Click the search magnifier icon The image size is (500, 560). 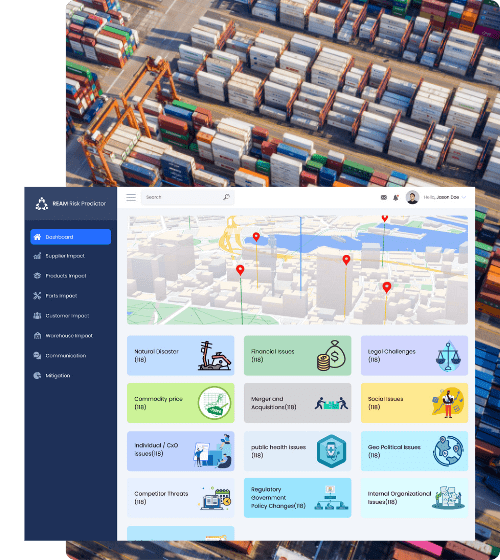(x=226, y=197)
